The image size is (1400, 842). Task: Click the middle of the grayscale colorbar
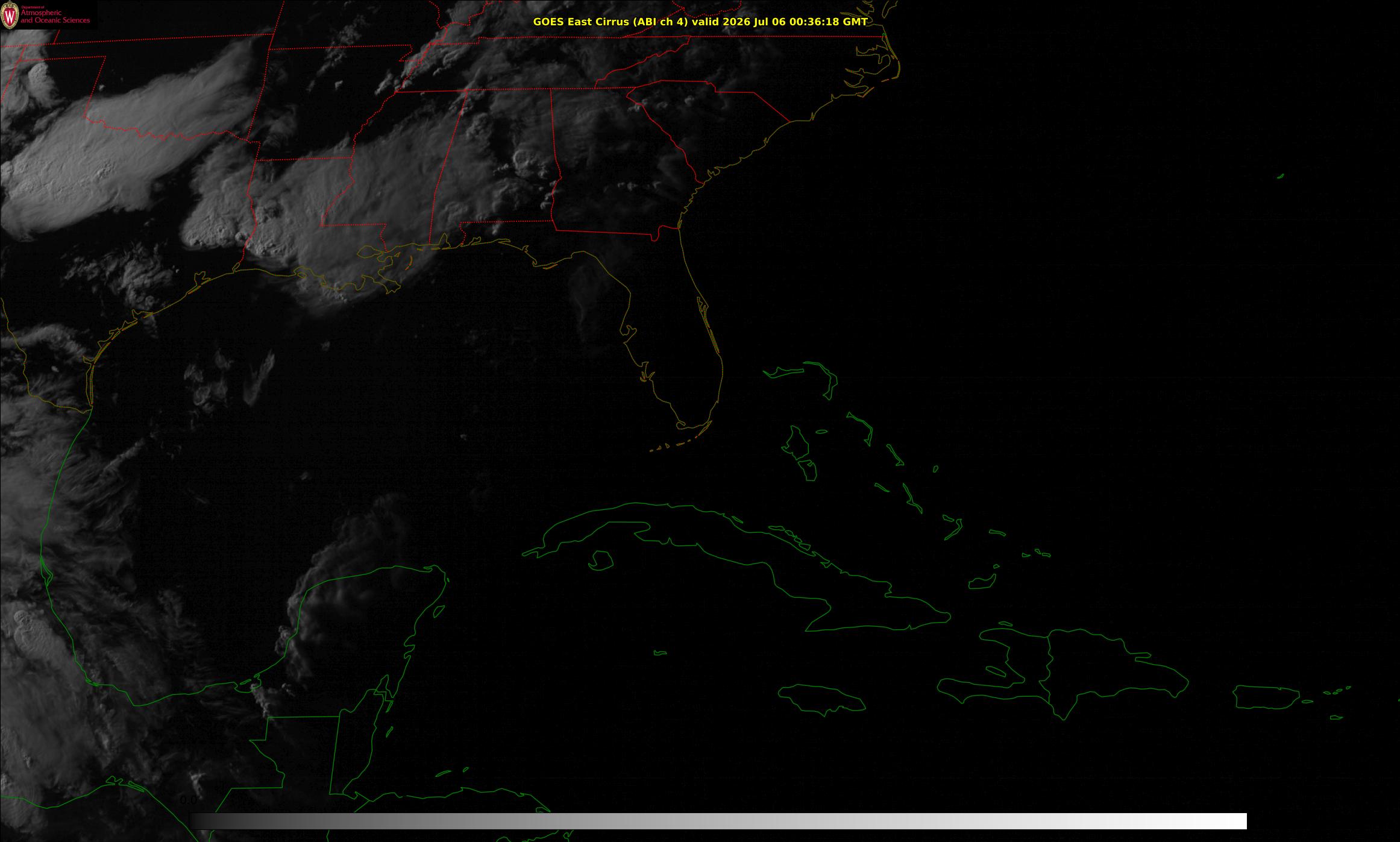[718, 821]
